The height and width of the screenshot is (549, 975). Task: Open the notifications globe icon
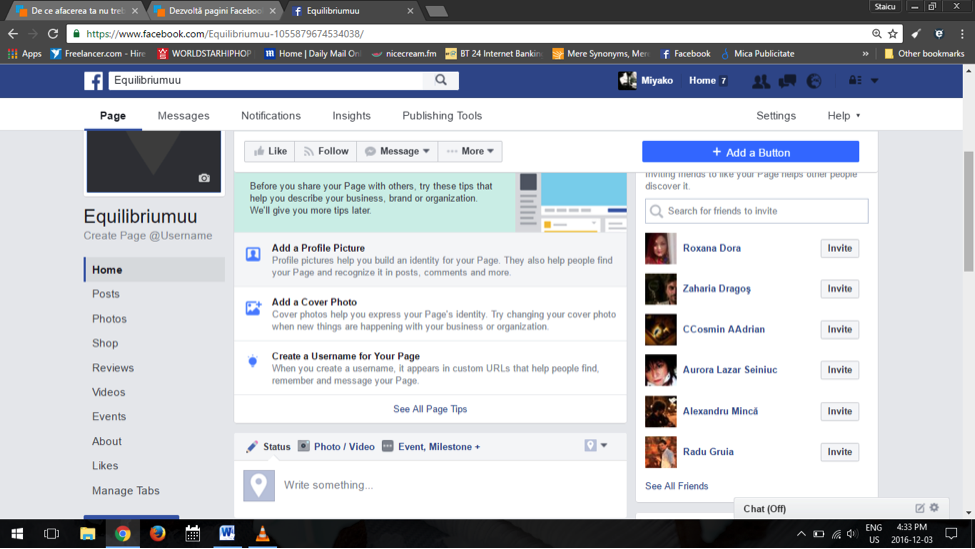(814, 81)
